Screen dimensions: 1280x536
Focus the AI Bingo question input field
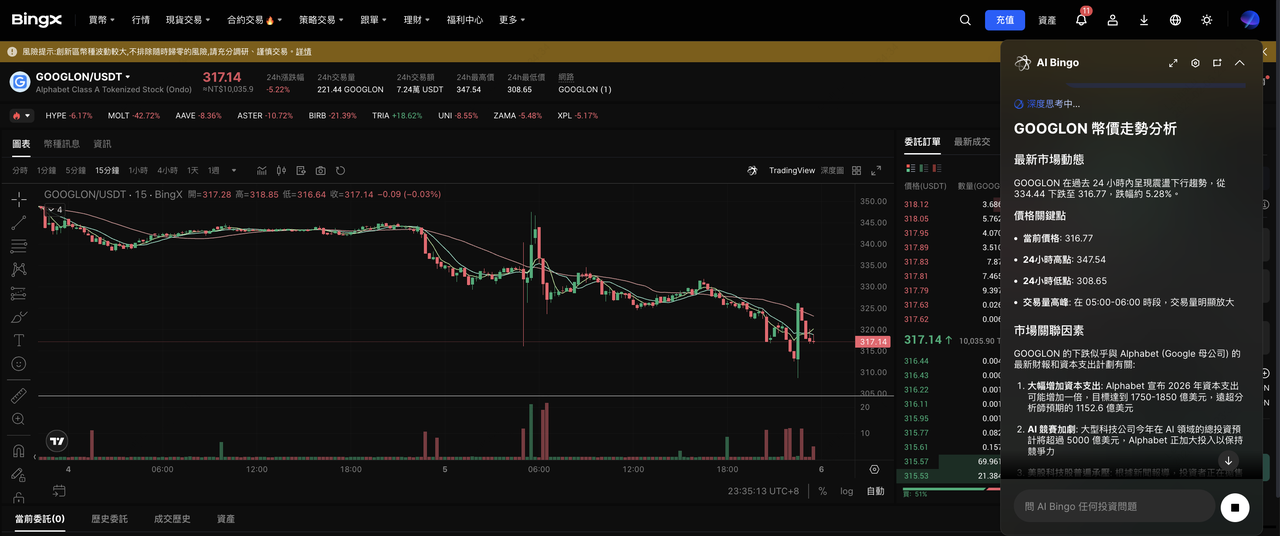click(x=1113, y=507)
